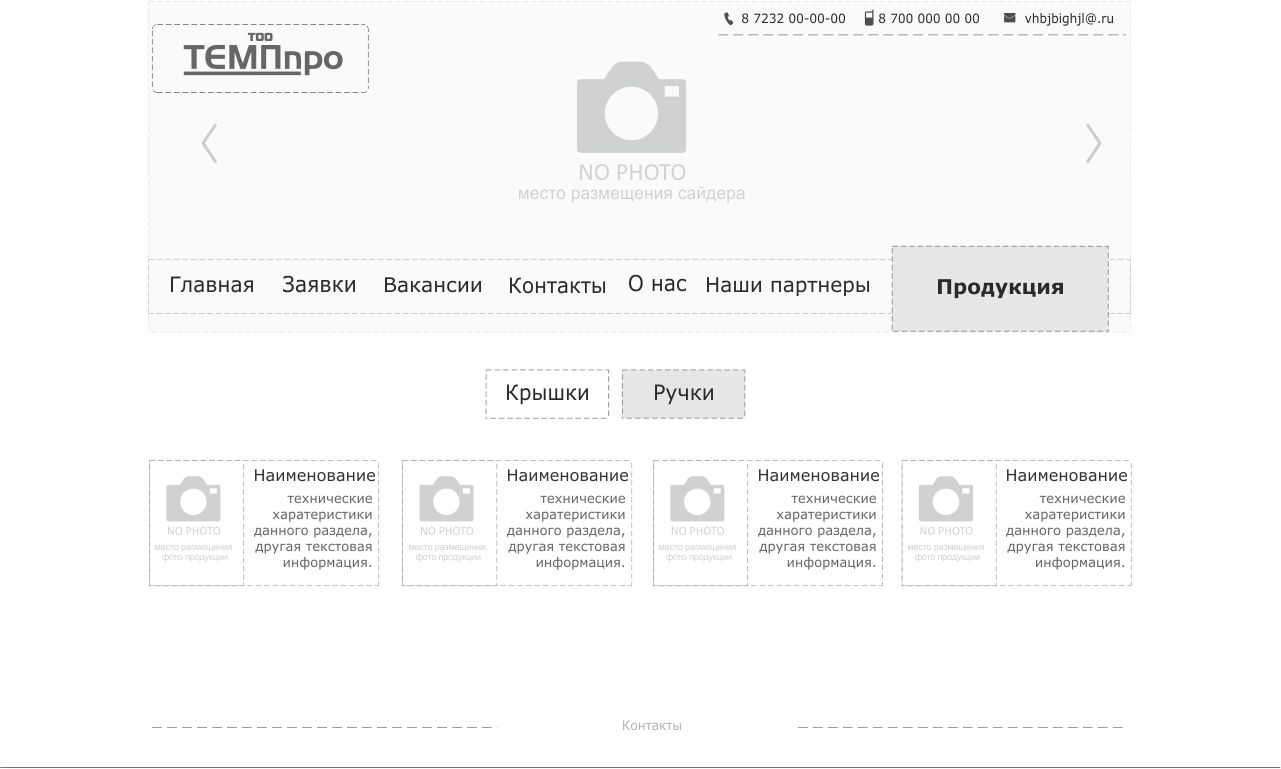This screenshot has width=1281, height=769.
Task: Click the landline phone icon
Action: click(x=728, y=18)
